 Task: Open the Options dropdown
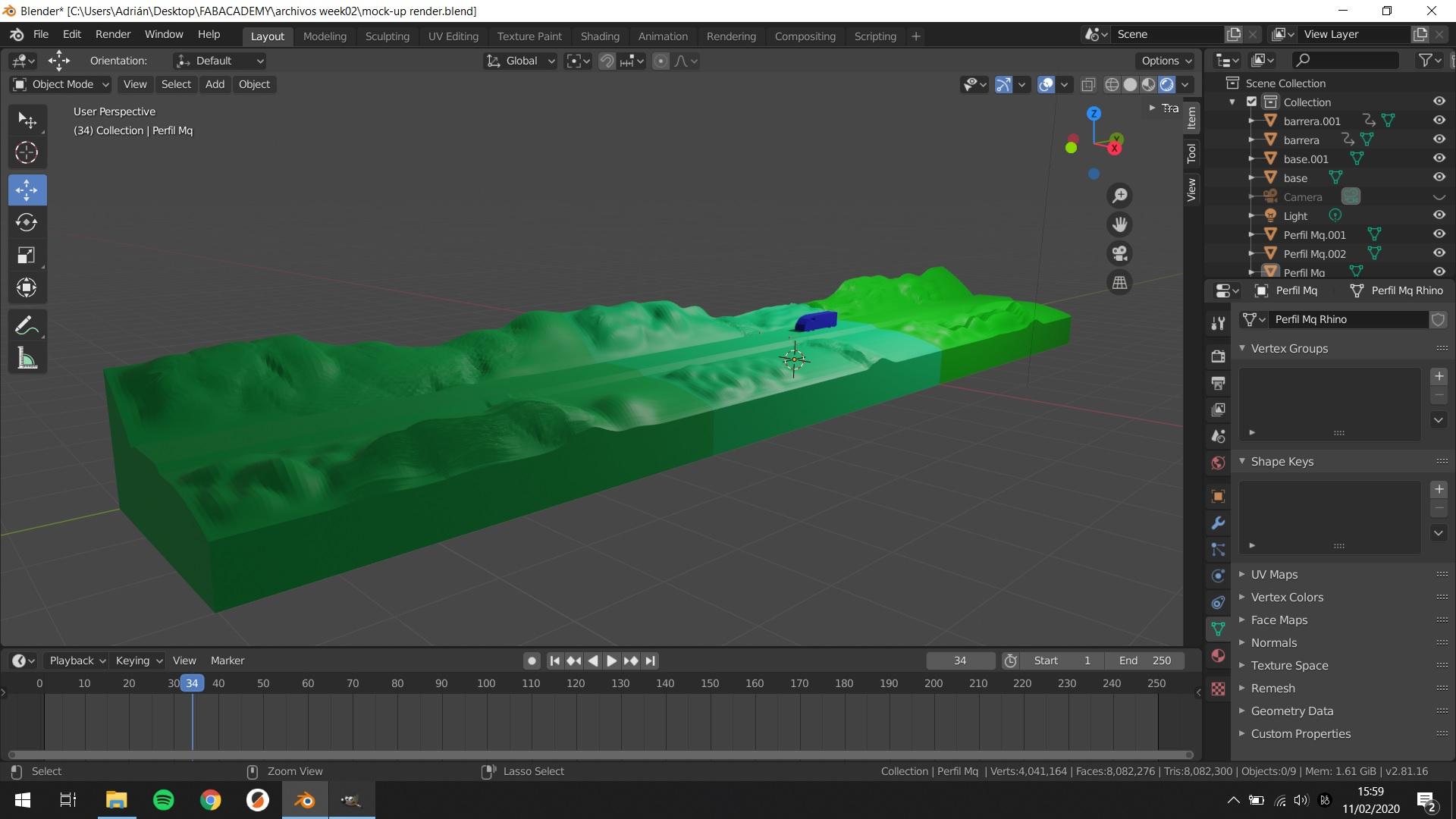pyautogui.click(x=1166, y=61)
